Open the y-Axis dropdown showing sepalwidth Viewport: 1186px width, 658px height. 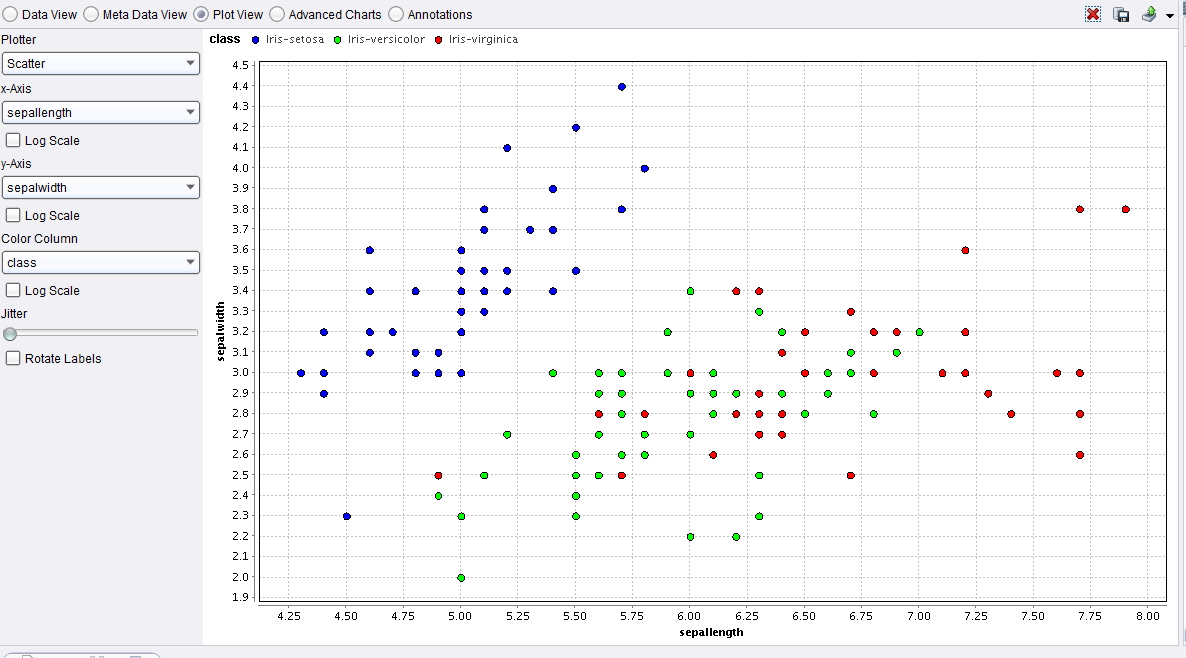click(x=101, y=188)
